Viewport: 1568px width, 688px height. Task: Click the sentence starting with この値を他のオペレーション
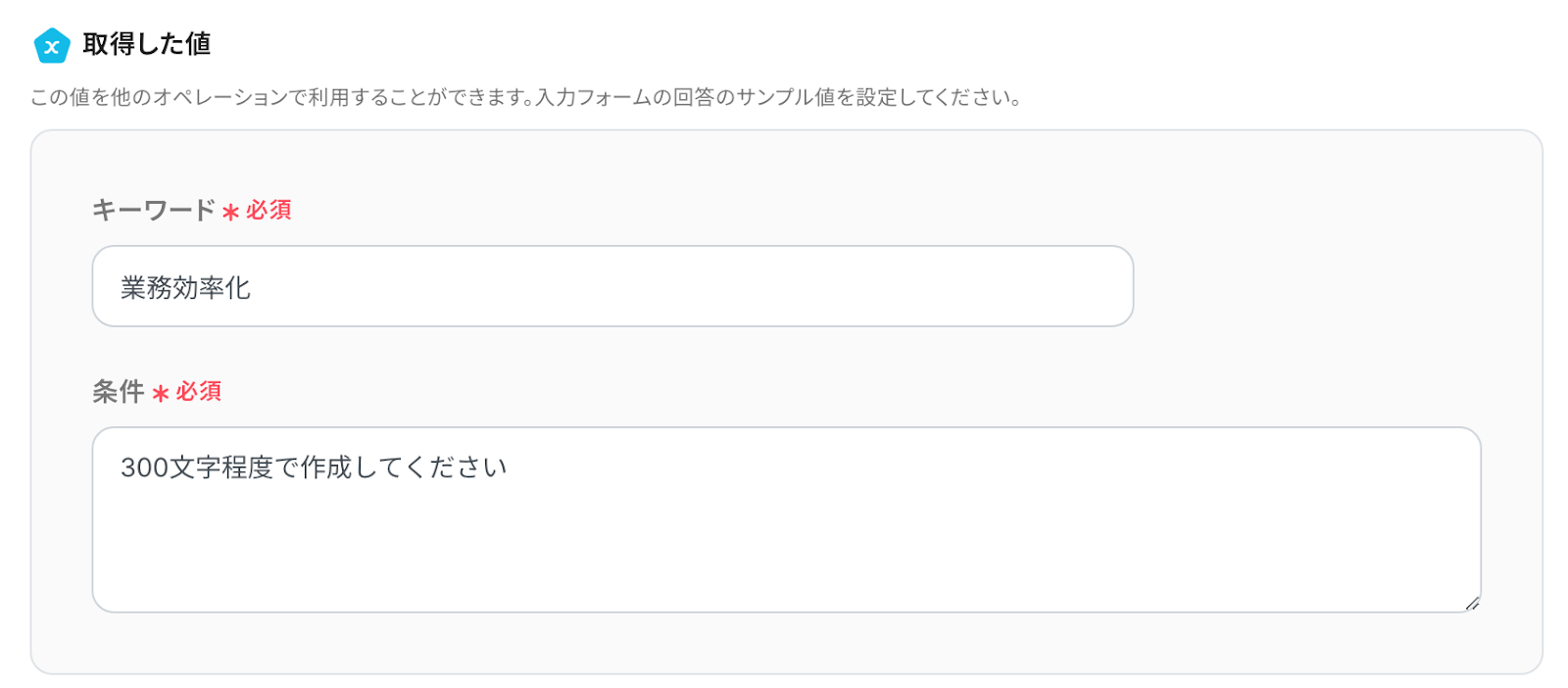282,98
